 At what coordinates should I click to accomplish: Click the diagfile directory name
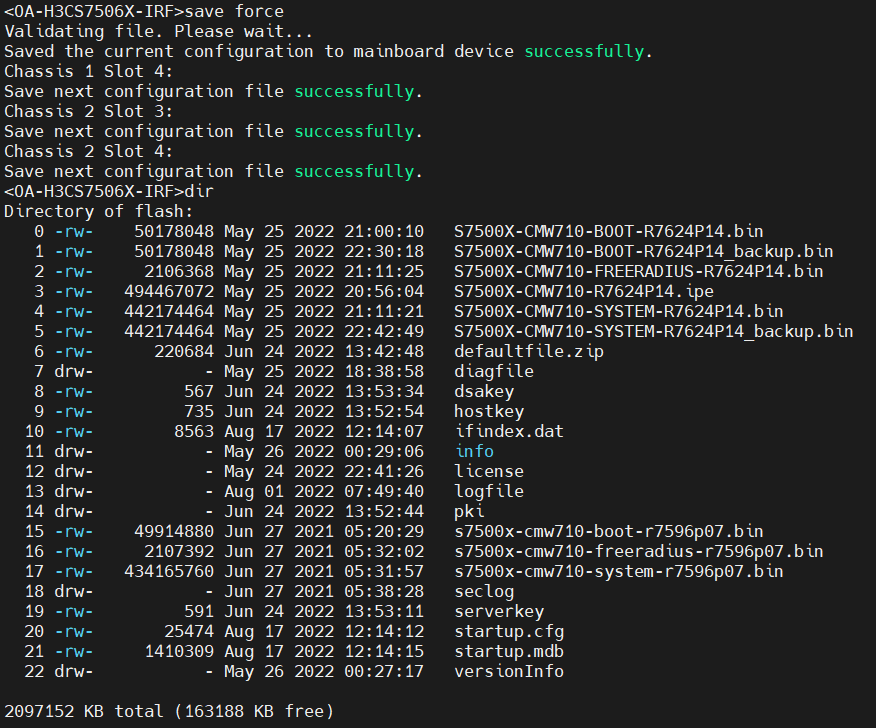pyautogui.click(x=493, y=371)
